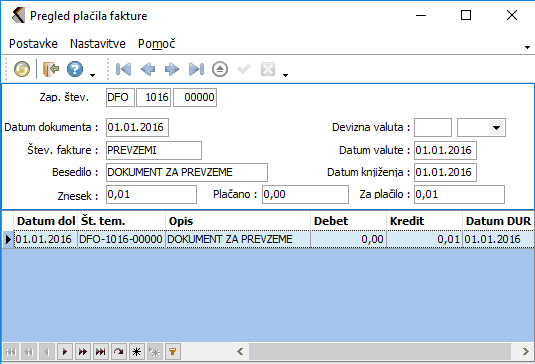
Task: Click the 1016 field of Zap. štev.
Action: tap(154, 98)
